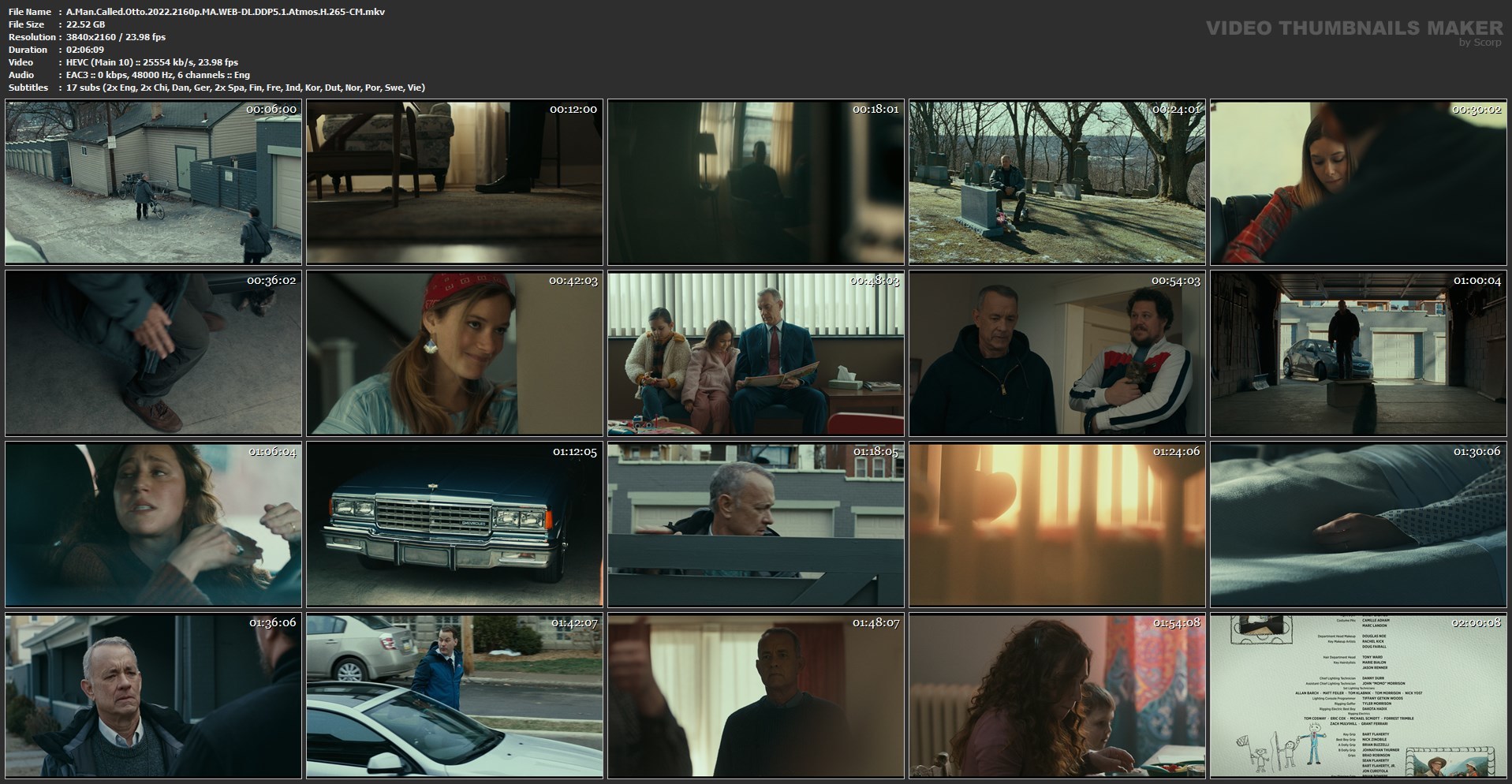Click the resolution value 3840x2160 / 23.98 fps

pyautogui.click(x=116, y=37)
